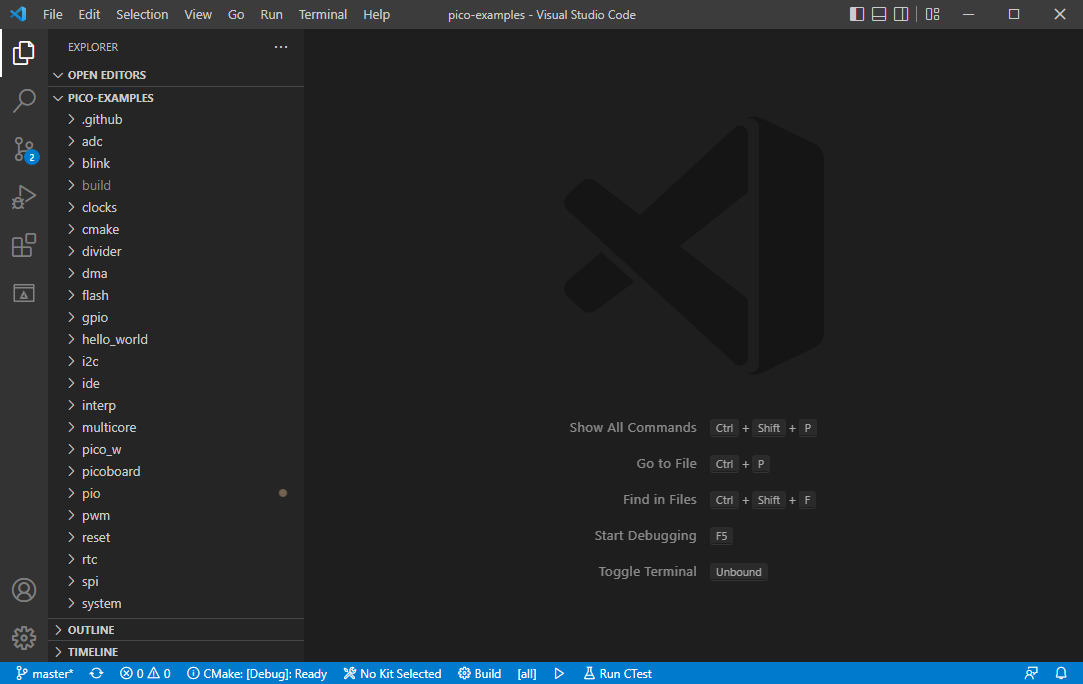Open the Go menu

click(x=236, y=15)
